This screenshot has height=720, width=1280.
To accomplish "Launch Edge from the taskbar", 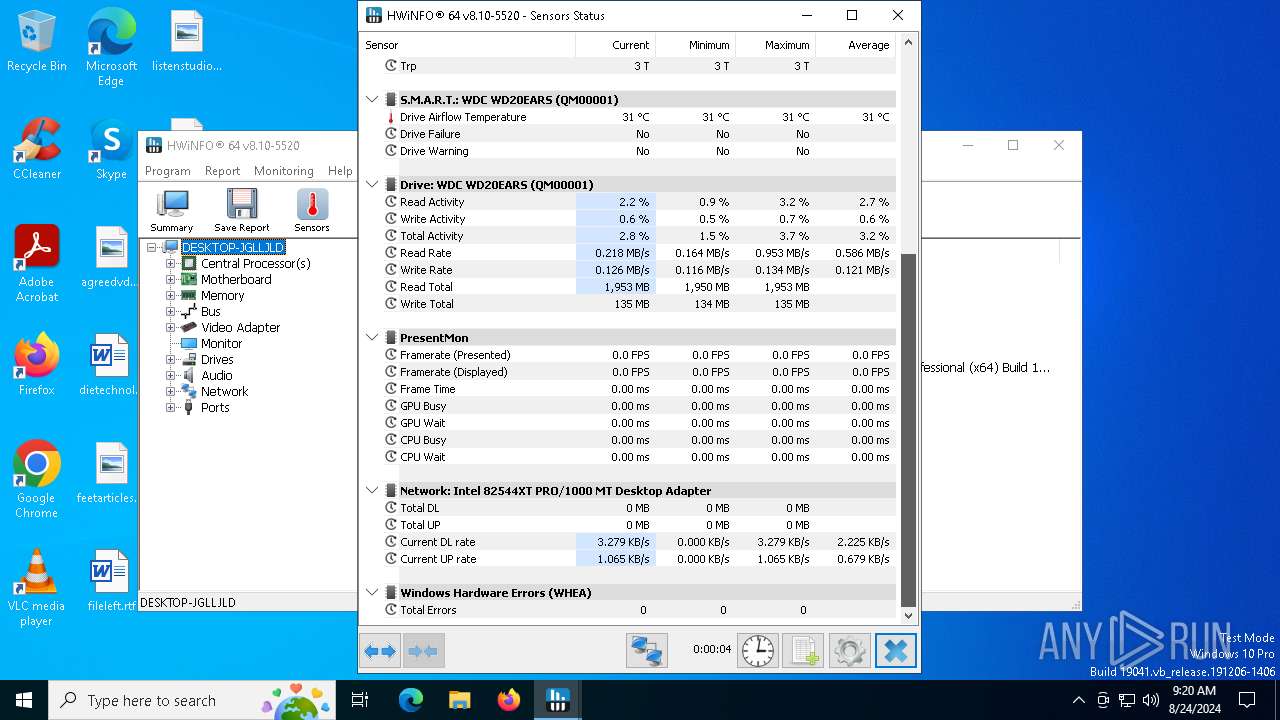I will (411, 700).
